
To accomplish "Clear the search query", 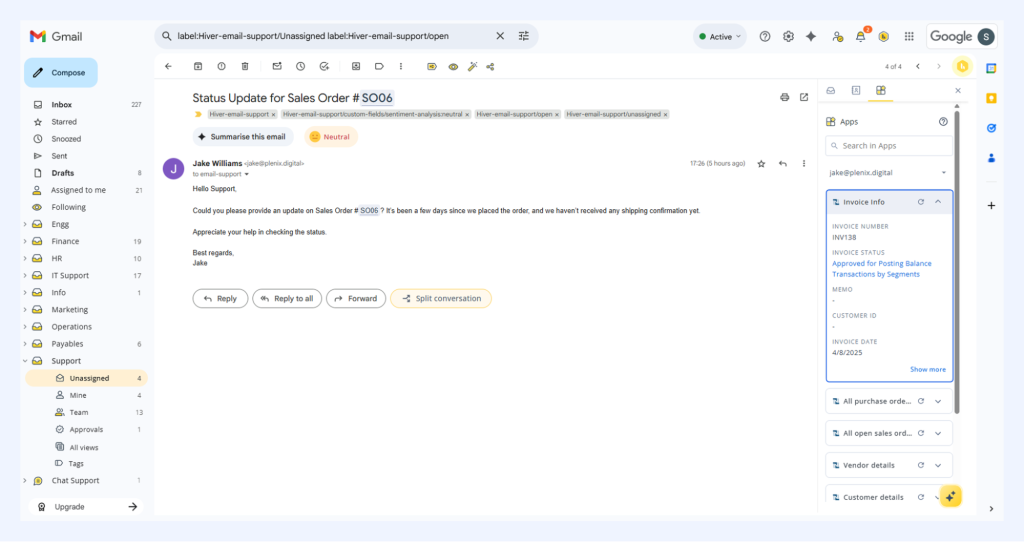I will tap(500, 36).
